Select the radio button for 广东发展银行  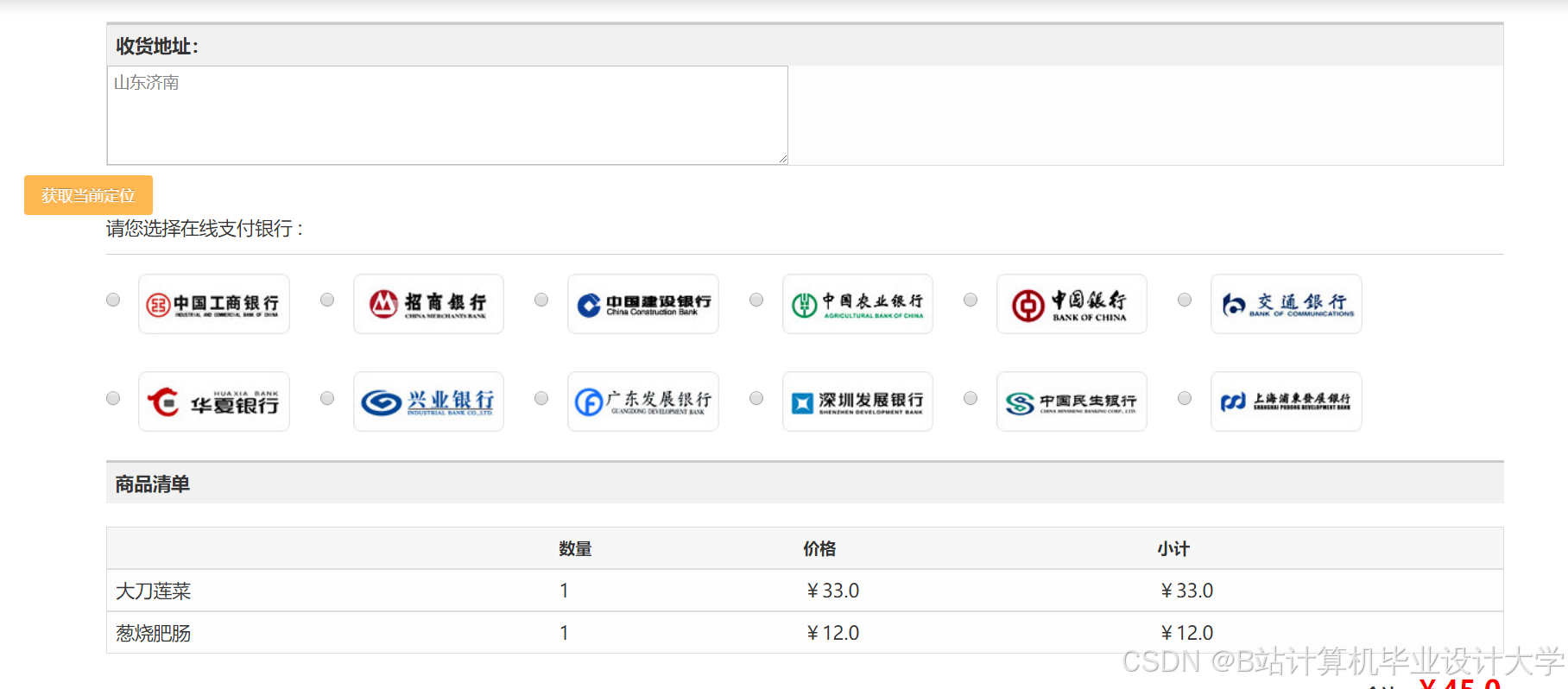click(541, 398)
